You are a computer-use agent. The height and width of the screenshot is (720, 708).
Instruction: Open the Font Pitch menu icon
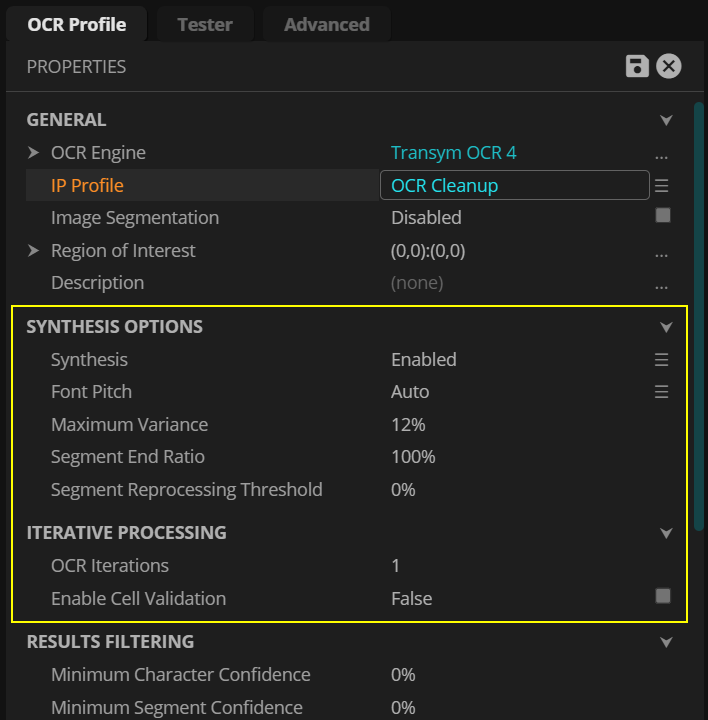[661, 392]
